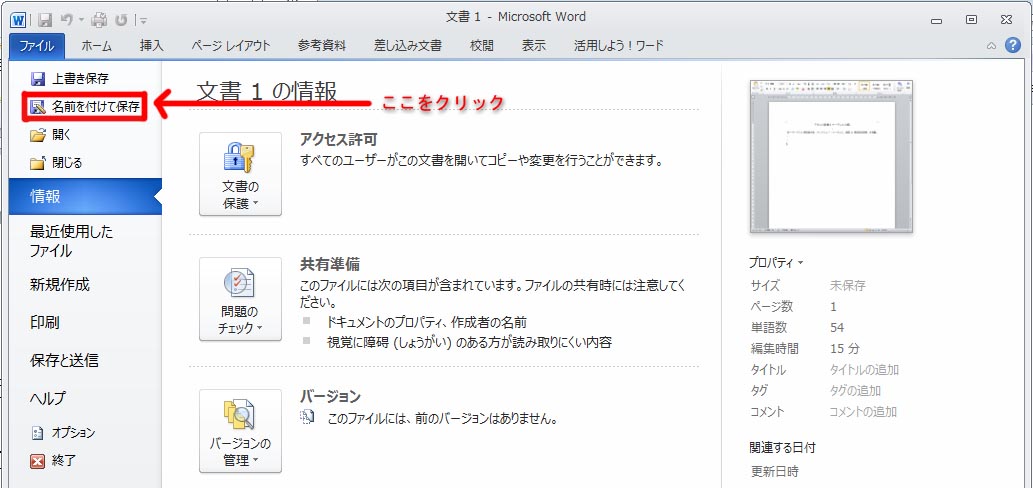Select 閉じる in the File menu
This screenshot has height=488, width=1033.
click(x=57, y=163)
